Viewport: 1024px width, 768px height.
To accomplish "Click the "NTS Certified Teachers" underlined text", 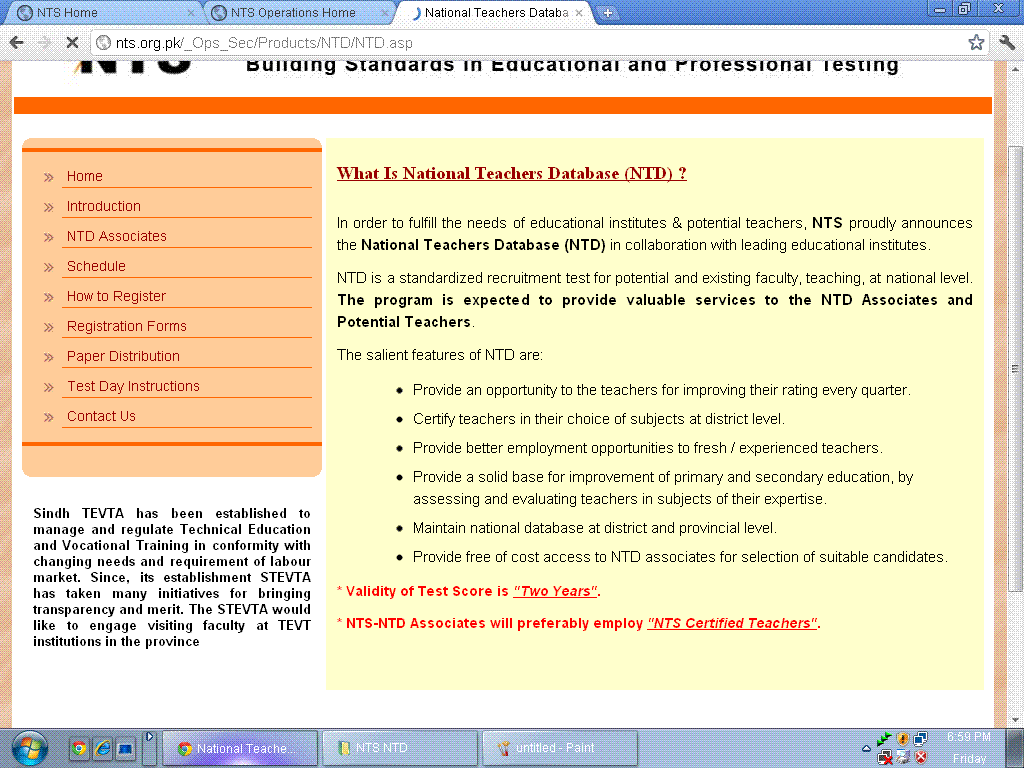I will (x=732, y=624).
